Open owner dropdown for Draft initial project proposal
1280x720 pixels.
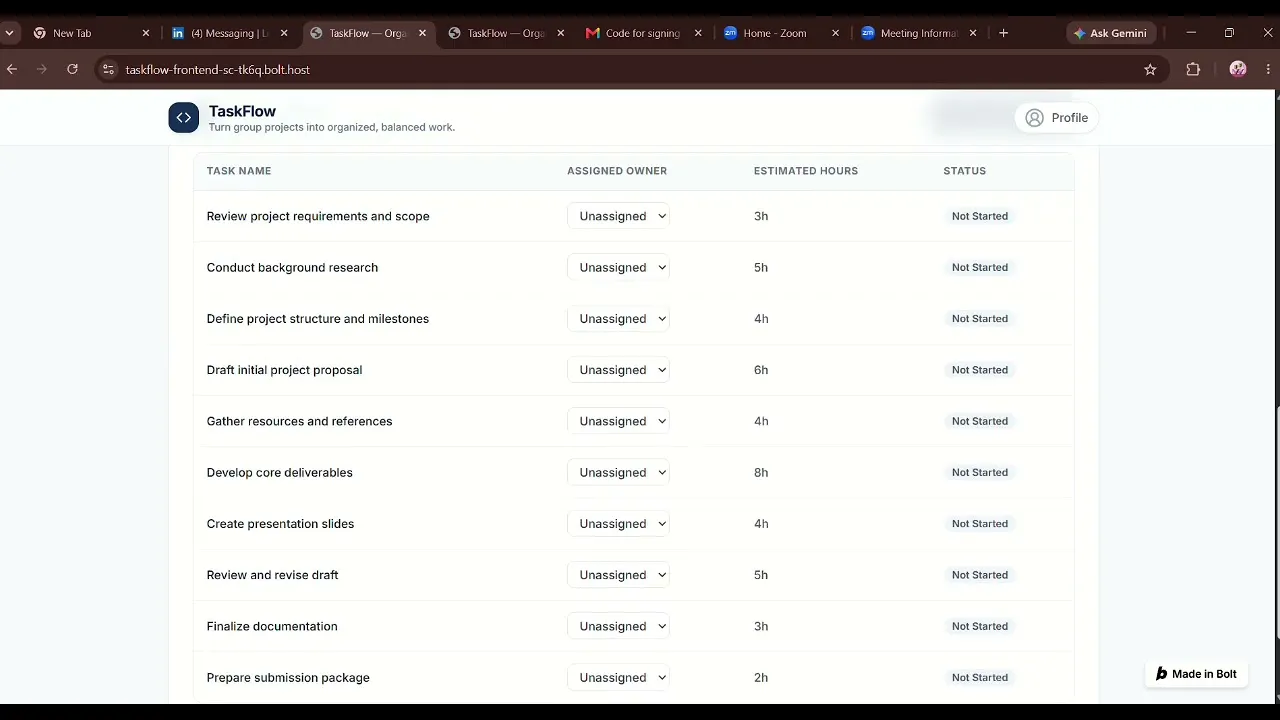pyautogui.click(x=618, y=370)
